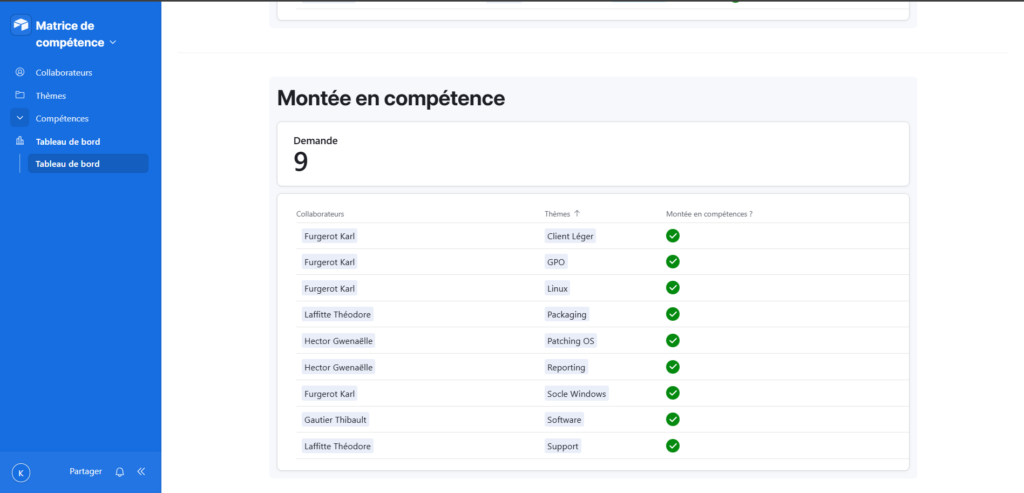Click the Thèmes folder icon
This screenshot has width=1024, height=493.
click(x=20, y=95)
